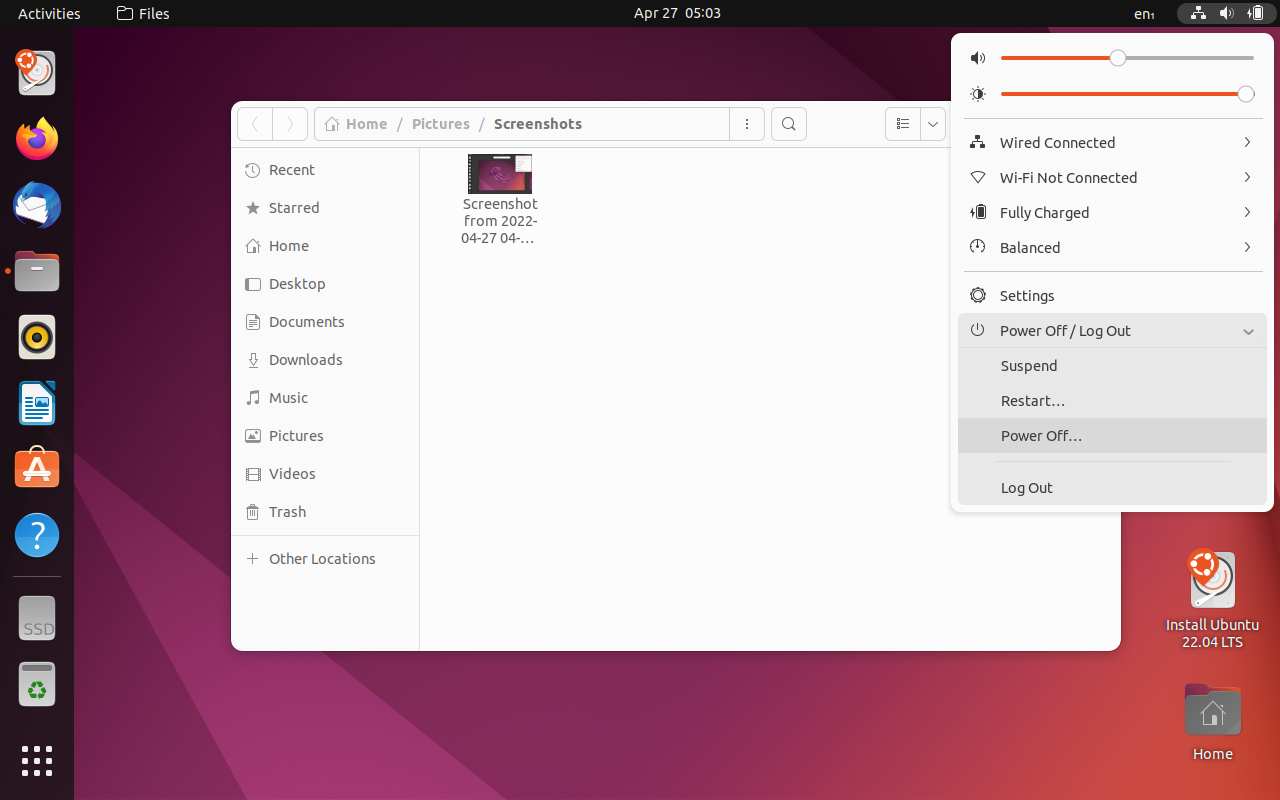Expand the Wi-Fi Not Connected submenu
Viewport: 1280px width, 800px height.
pyautogui.click(x=1112, y=178)
